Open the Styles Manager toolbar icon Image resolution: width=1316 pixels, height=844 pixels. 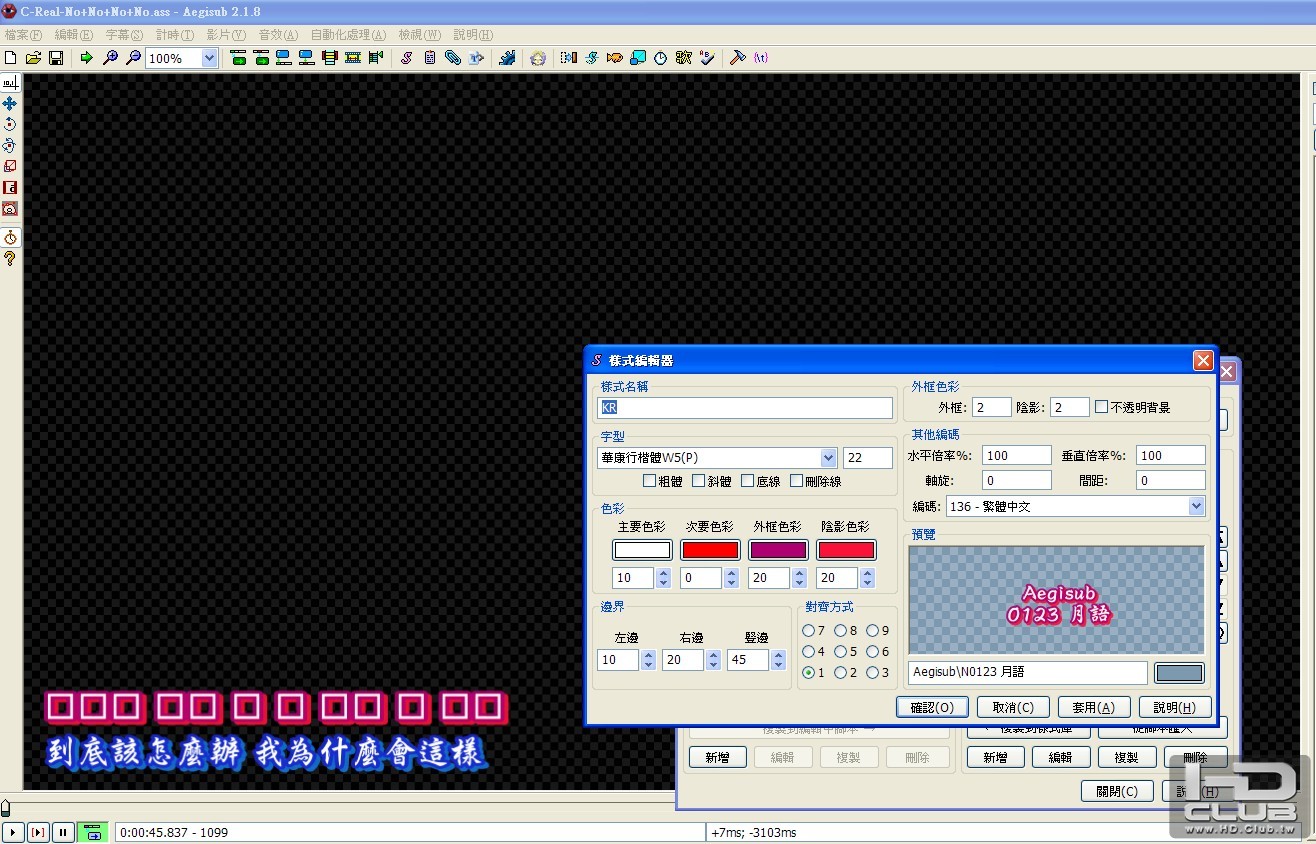click(x=406, y=58)
